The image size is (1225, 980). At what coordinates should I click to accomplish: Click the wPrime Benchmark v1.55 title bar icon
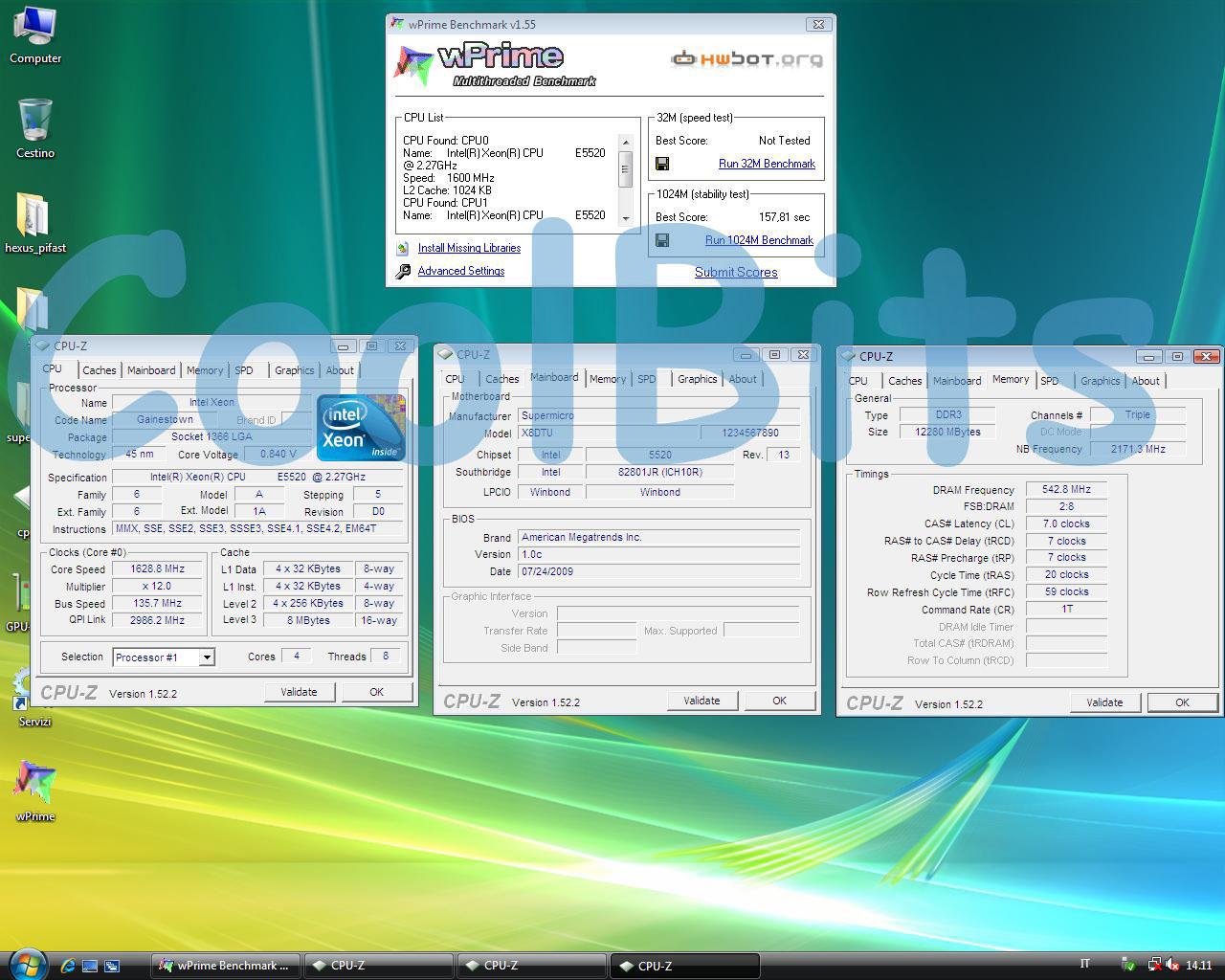click(x=397, y=24)
